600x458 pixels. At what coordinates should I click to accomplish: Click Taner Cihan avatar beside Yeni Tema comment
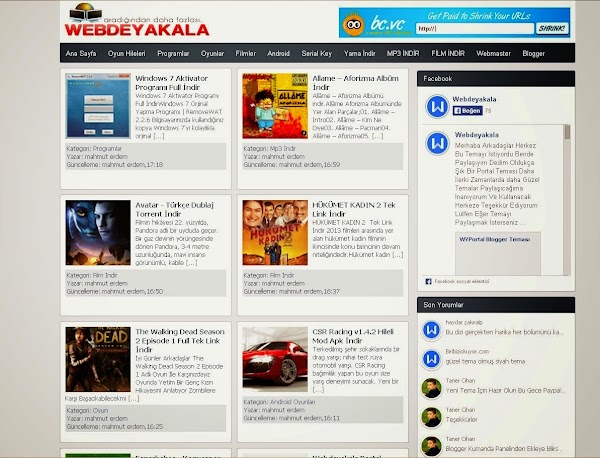[x=431, y=388]
